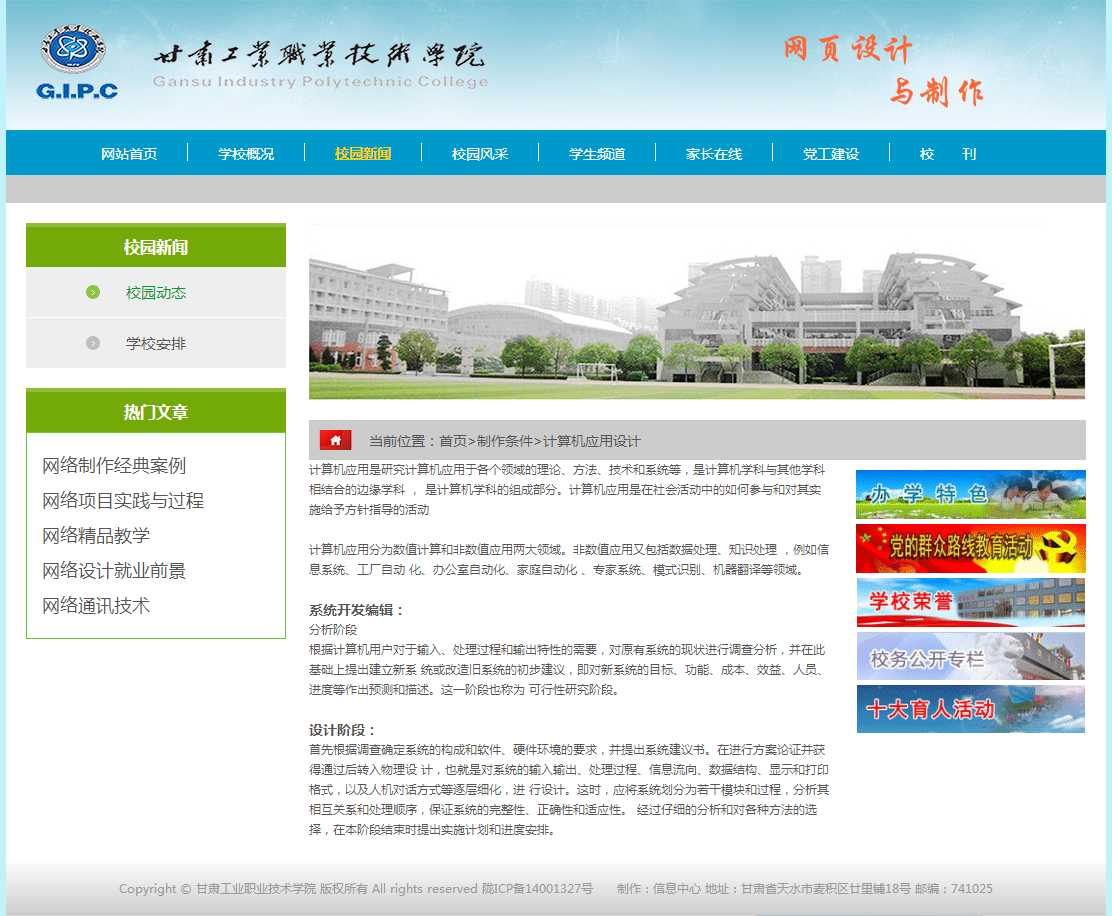Open 党工建设 from the navigation bar

(x=831, y=154)
